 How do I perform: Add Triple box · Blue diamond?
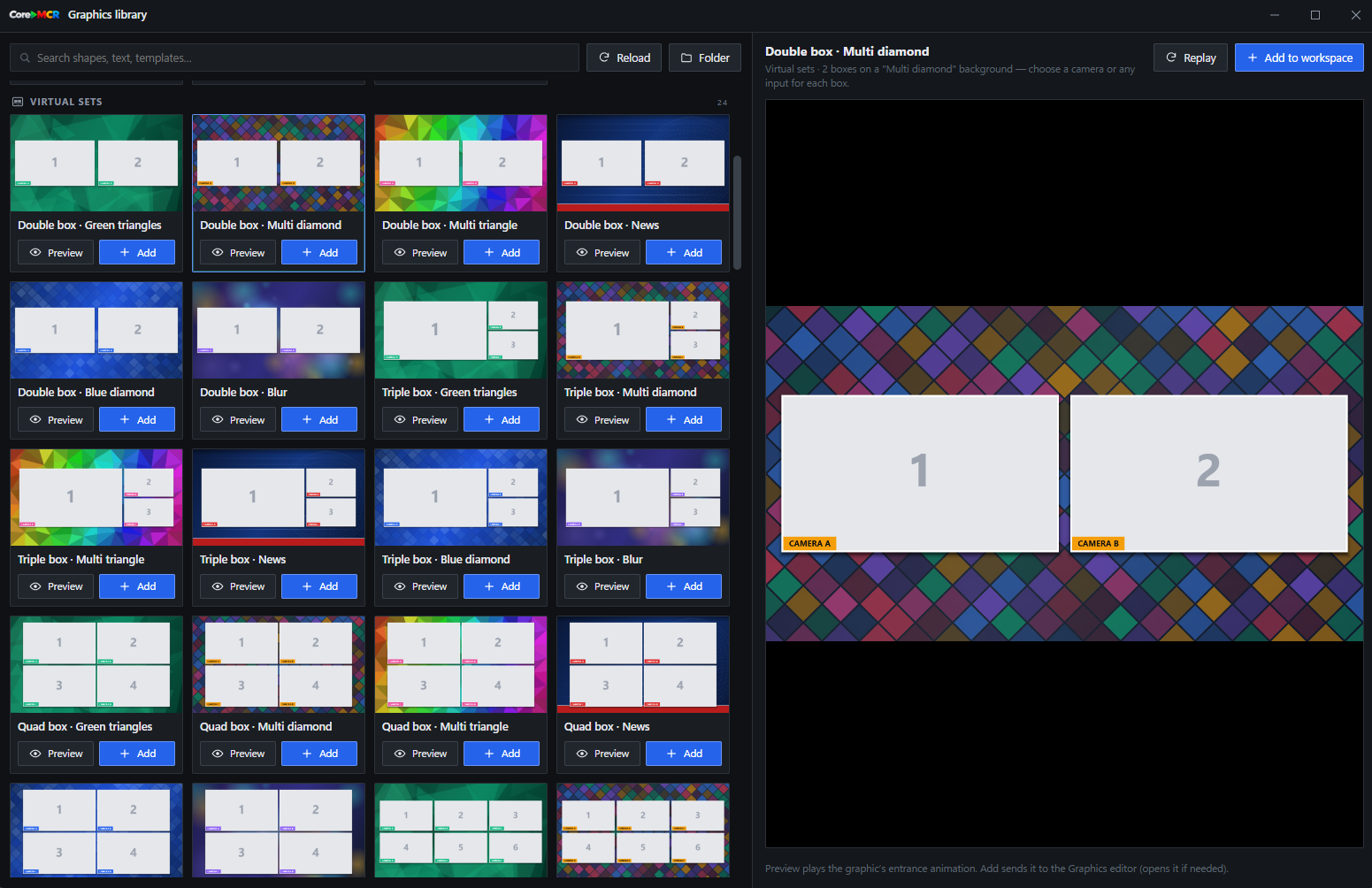[502, 586]
